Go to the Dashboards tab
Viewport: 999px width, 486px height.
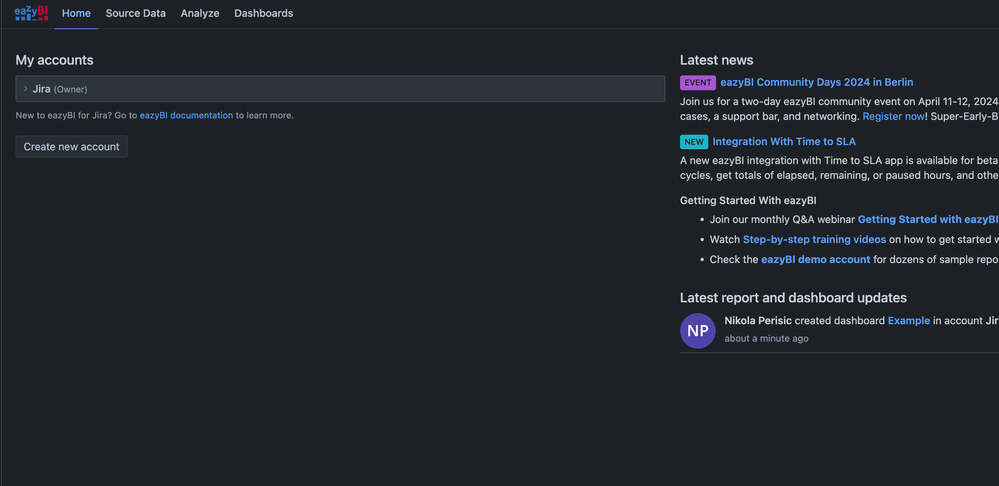pyautogui.click(x=264, y=13)
